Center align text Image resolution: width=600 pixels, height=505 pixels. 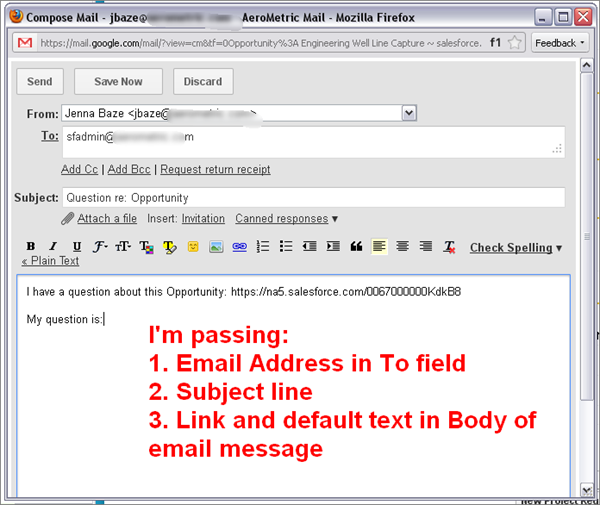403,246
